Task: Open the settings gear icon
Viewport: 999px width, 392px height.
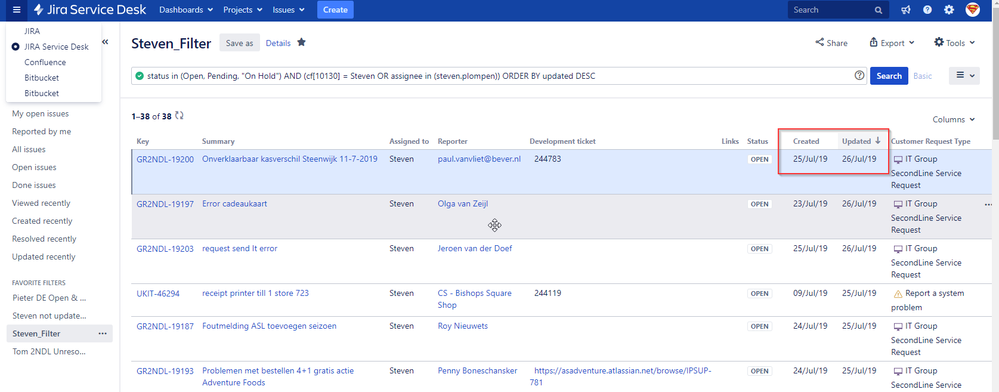Action: pos(949,10)
